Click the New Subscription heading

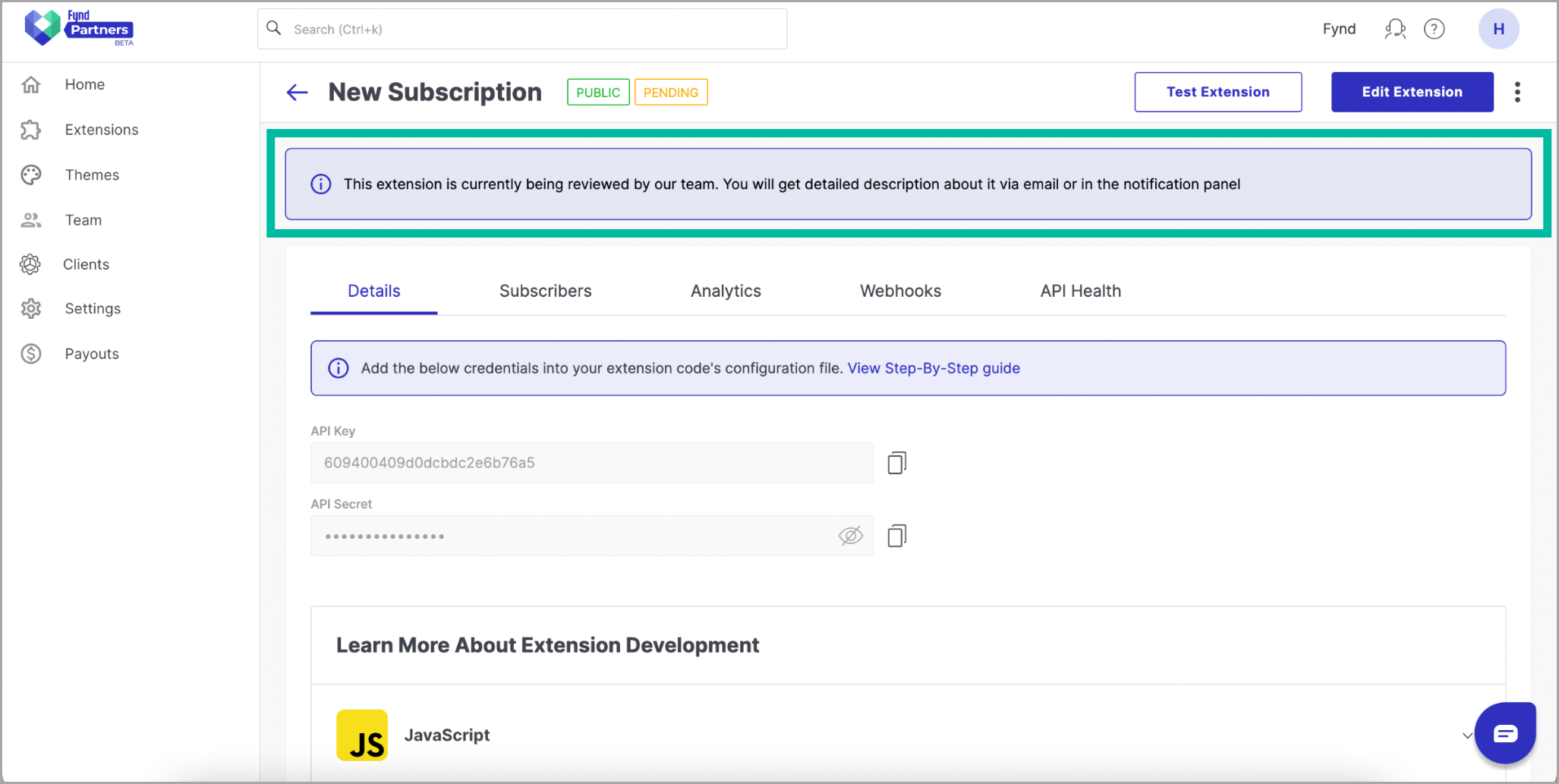(x=435, y=93)
